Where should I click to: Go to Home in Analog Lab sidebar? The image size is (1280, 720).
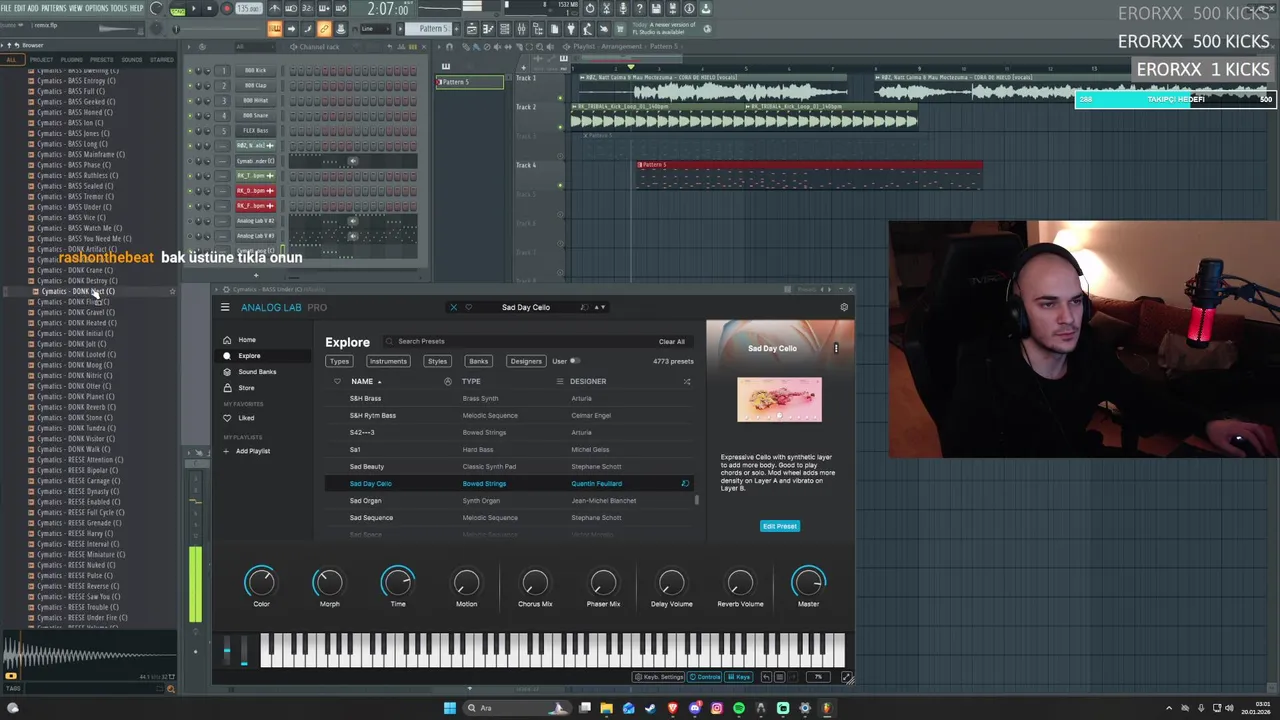click(x=247, y=340)
